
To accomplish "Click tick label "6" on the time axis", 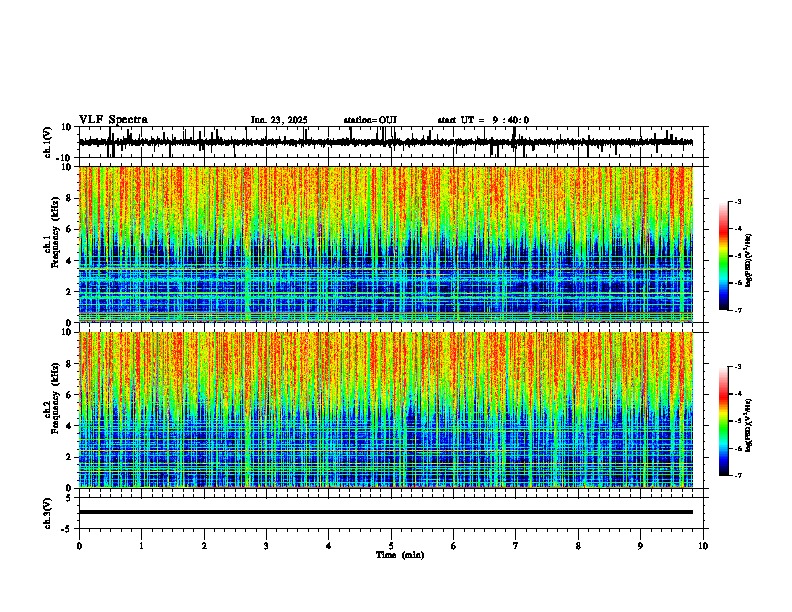I will click(x=454, y=546).
